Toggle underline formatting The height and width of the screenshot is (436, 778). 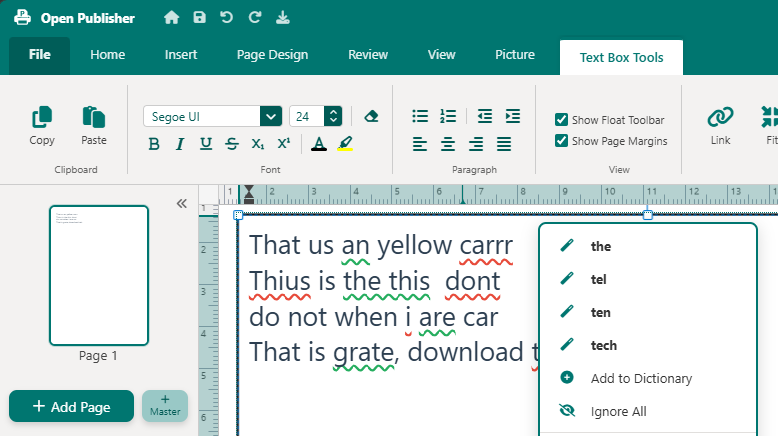(205, 144)
